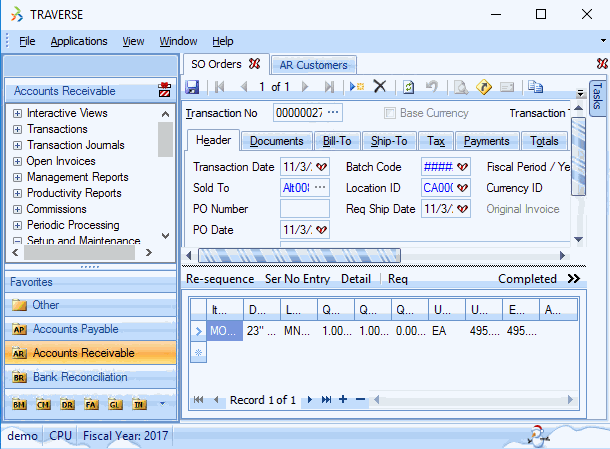The image size is (610, 449).
Task: Click the green refresh icon
Action: 408,87
